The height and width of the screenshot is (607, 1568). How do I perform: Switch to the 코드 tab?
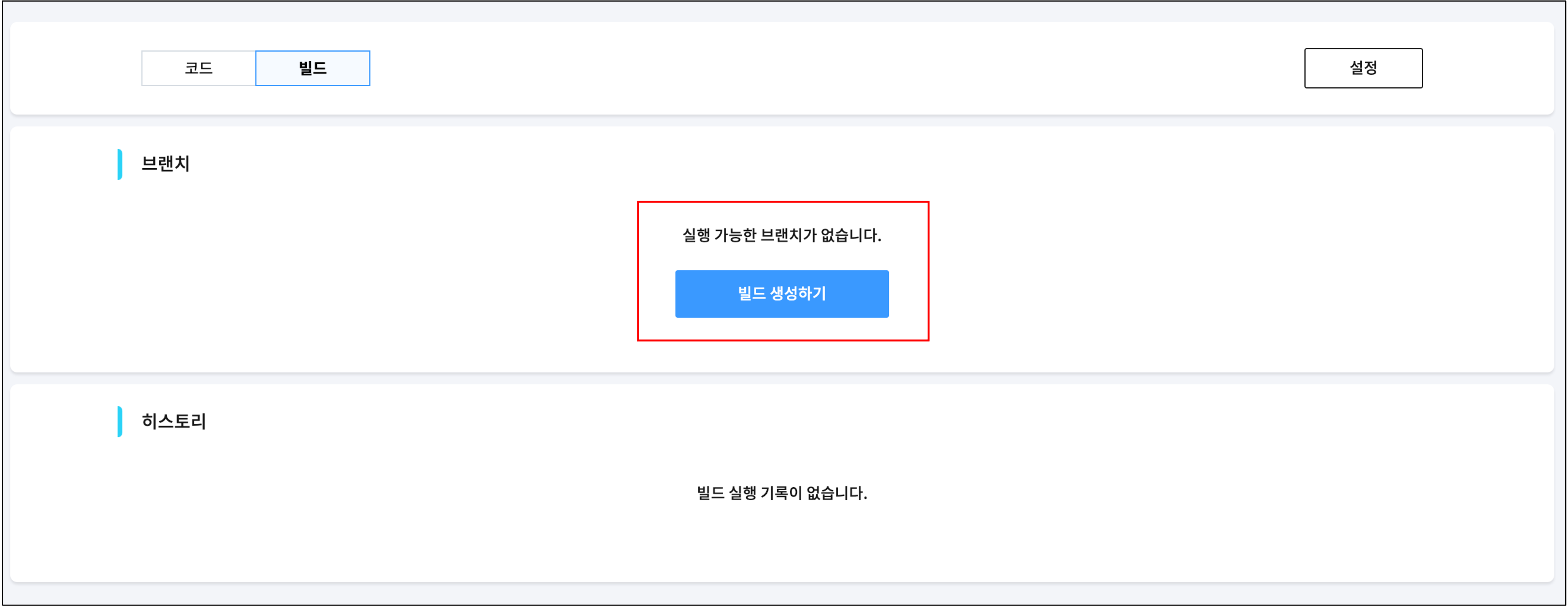click(199, 68)
